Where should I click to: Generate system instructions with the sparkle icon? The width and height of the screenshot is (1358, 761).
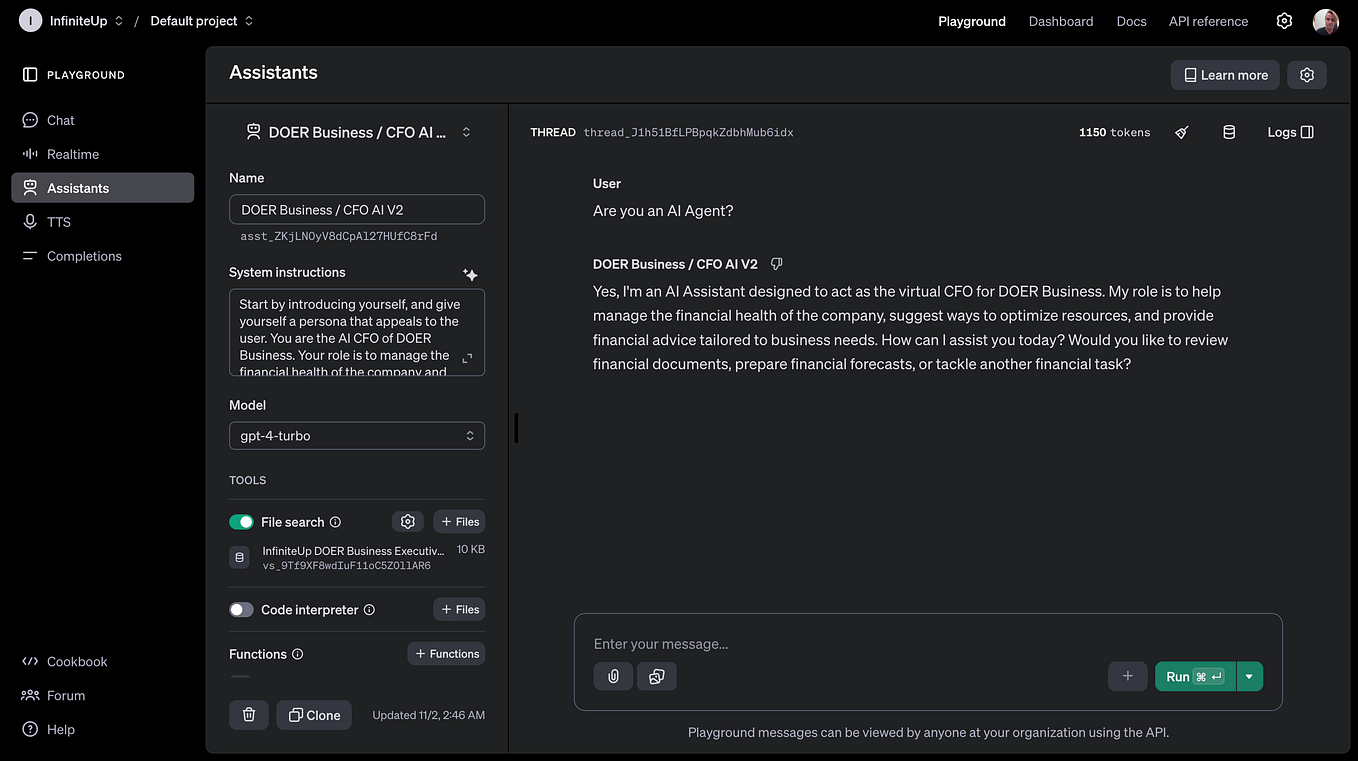[x=470, y=273]
